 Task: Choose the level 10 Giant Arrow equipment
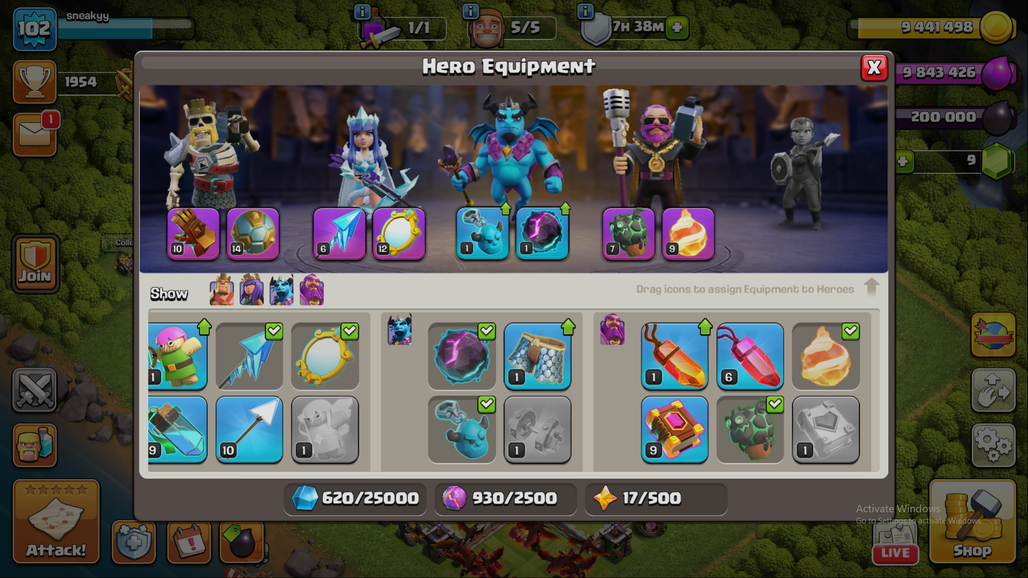[249, 429]
